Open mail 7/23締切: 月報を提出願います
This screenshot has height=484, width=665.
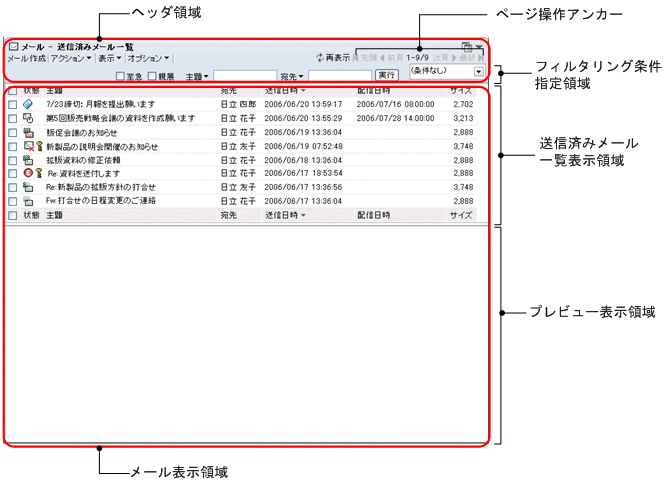pos(101,104)
